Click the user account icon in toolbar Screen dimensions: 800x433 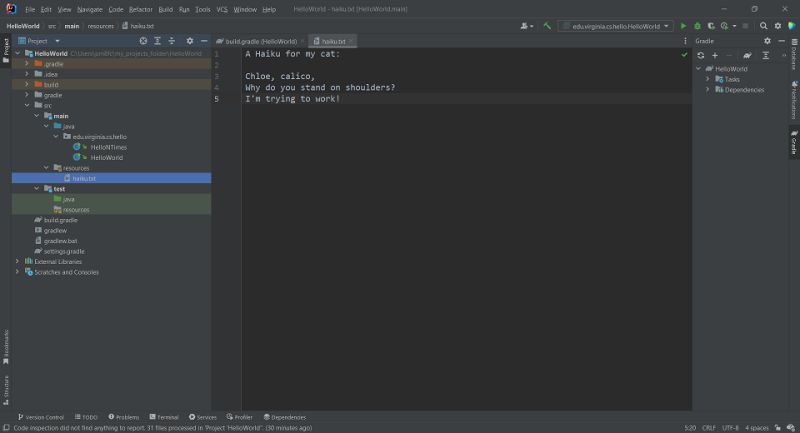coord(525,26)
